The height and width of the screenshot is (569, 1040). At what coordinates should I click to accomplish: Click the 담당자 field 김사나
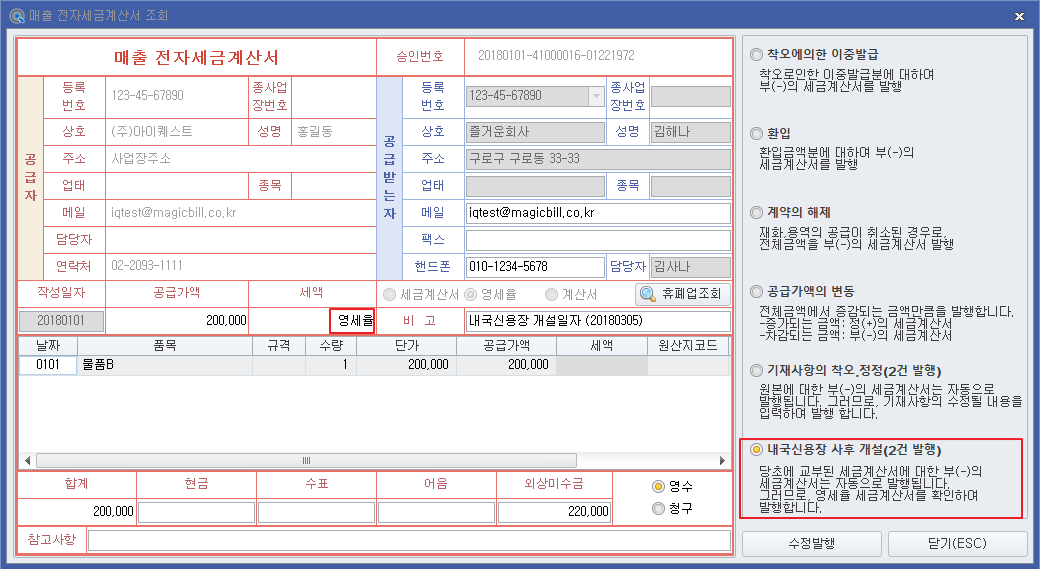[690, 267]
